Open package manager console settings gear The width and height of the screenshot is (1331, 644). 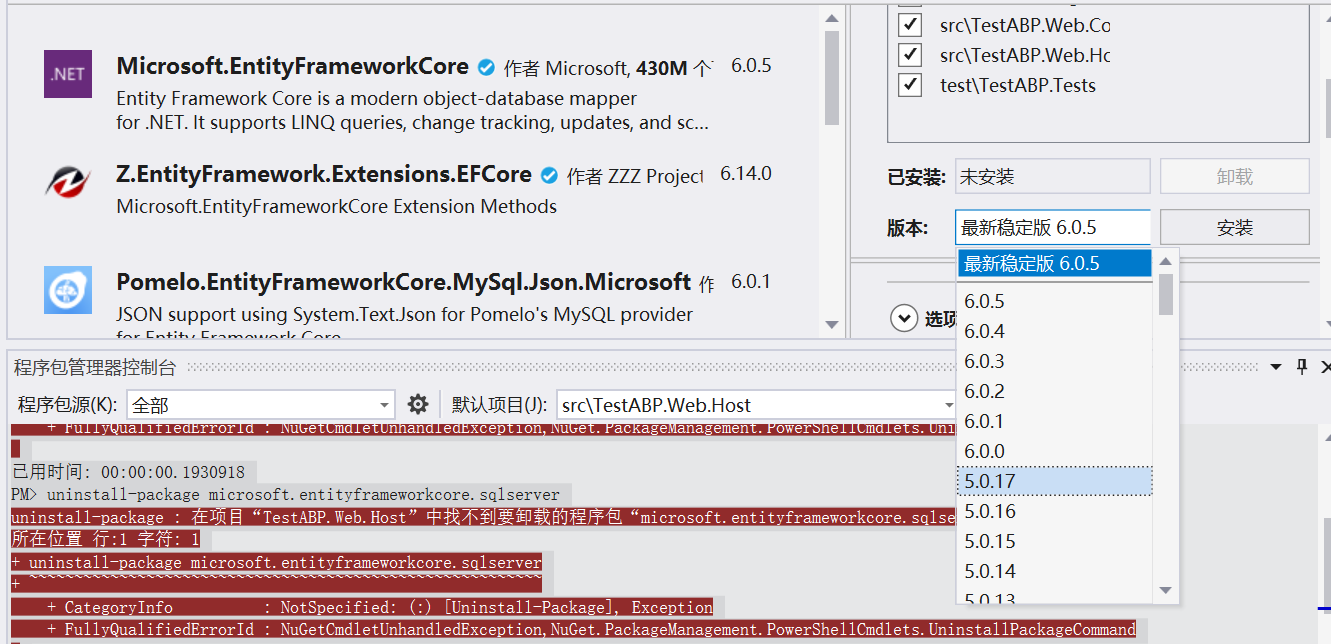(418, 404)
